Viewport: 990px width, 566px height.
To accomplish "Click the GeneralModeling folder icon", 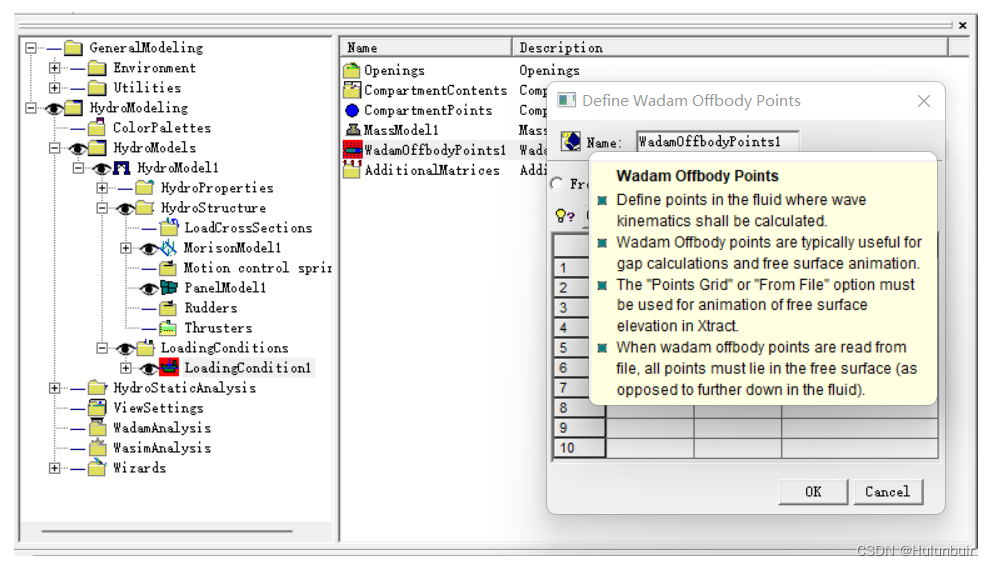I will [x=73, y=47].
